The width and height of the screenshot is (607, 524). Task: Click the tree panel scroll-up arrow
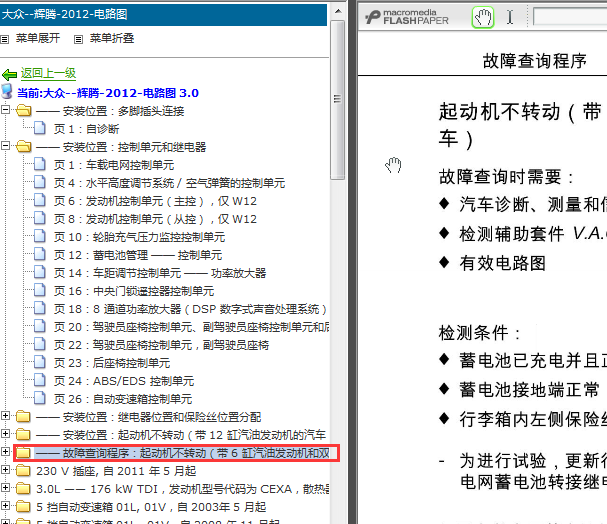(x=338, y=11)
